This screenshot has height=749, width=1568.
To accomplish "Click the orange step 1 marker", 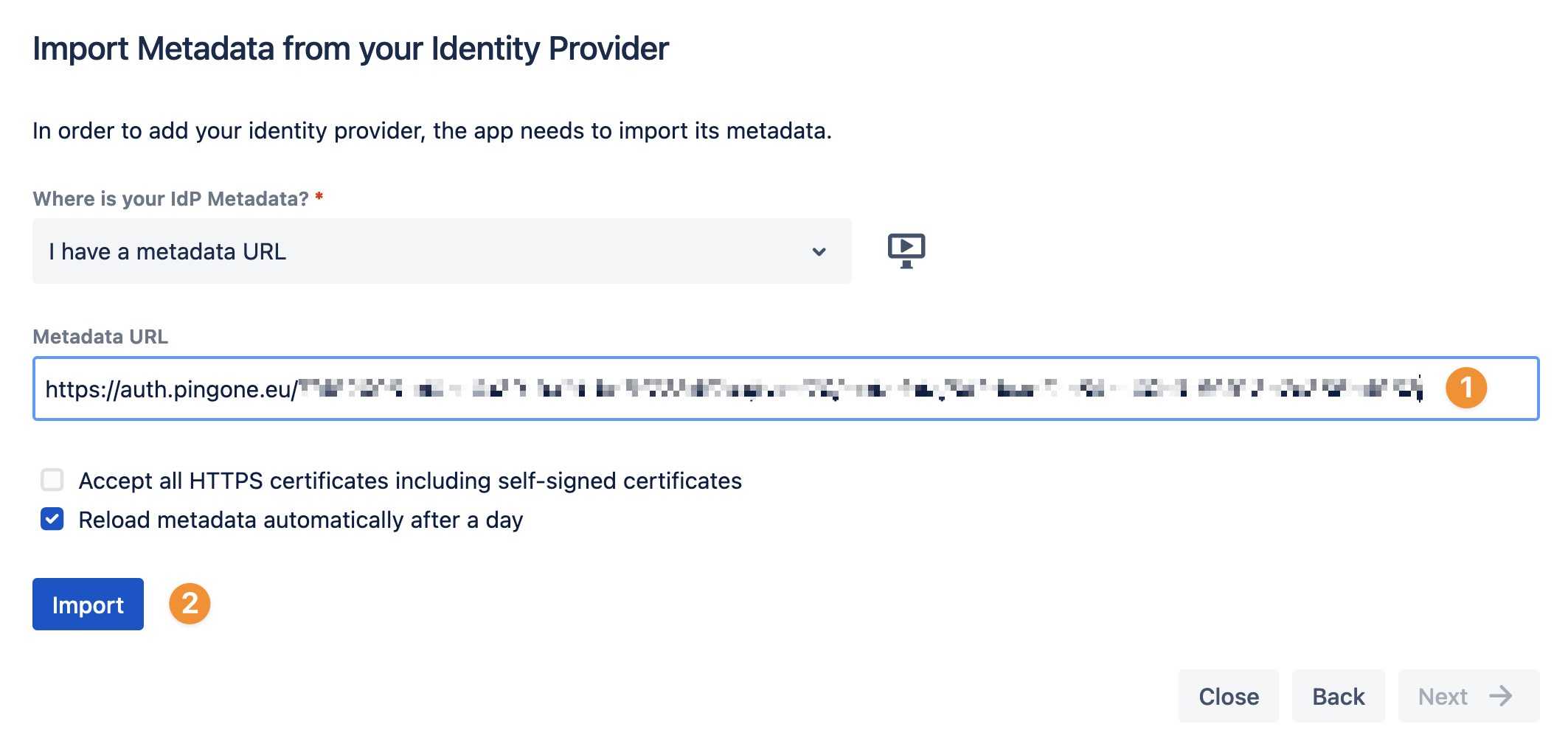I will [1465, 388].
